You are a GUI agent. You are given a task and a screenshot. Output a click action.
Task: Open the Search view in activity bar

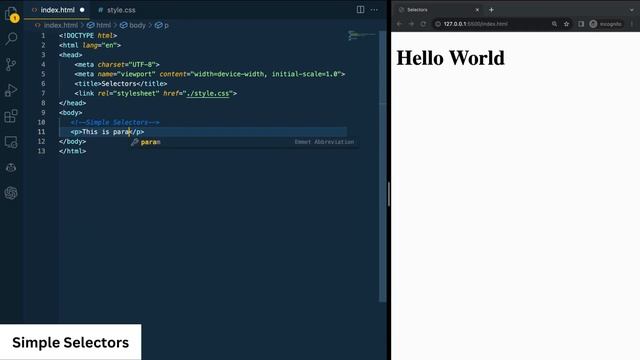[x=11, y=39]
